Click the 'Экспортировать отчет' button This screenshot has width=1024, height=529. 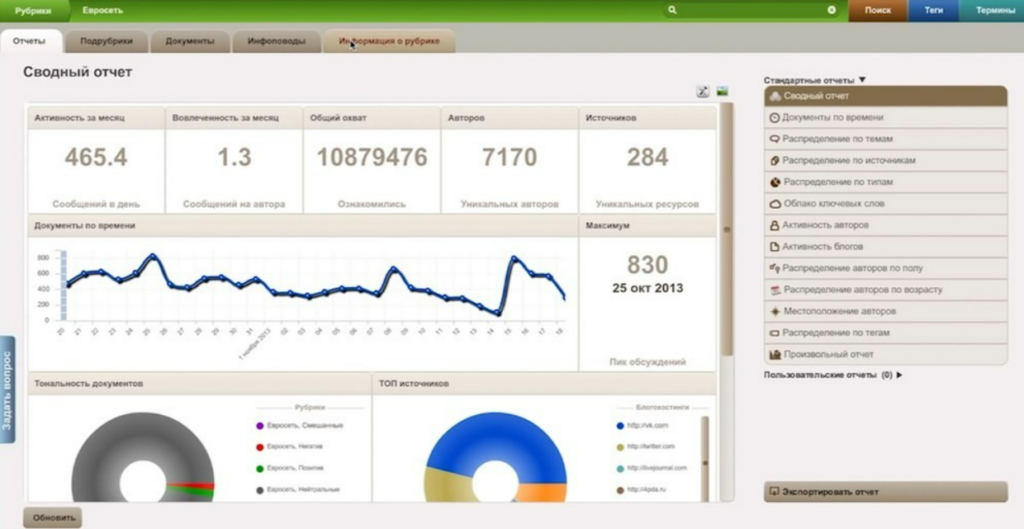click(884, 492)
